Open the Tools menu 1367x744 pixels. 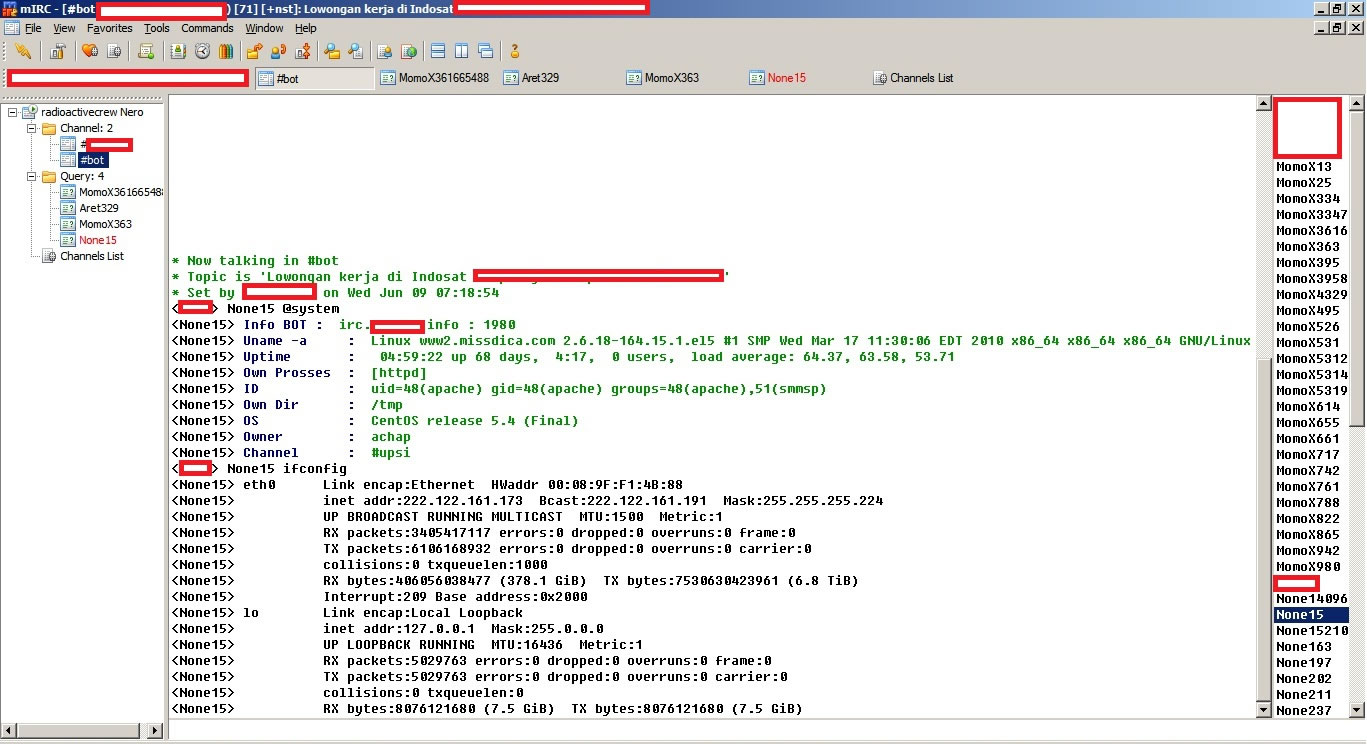(x=157, y=28)
